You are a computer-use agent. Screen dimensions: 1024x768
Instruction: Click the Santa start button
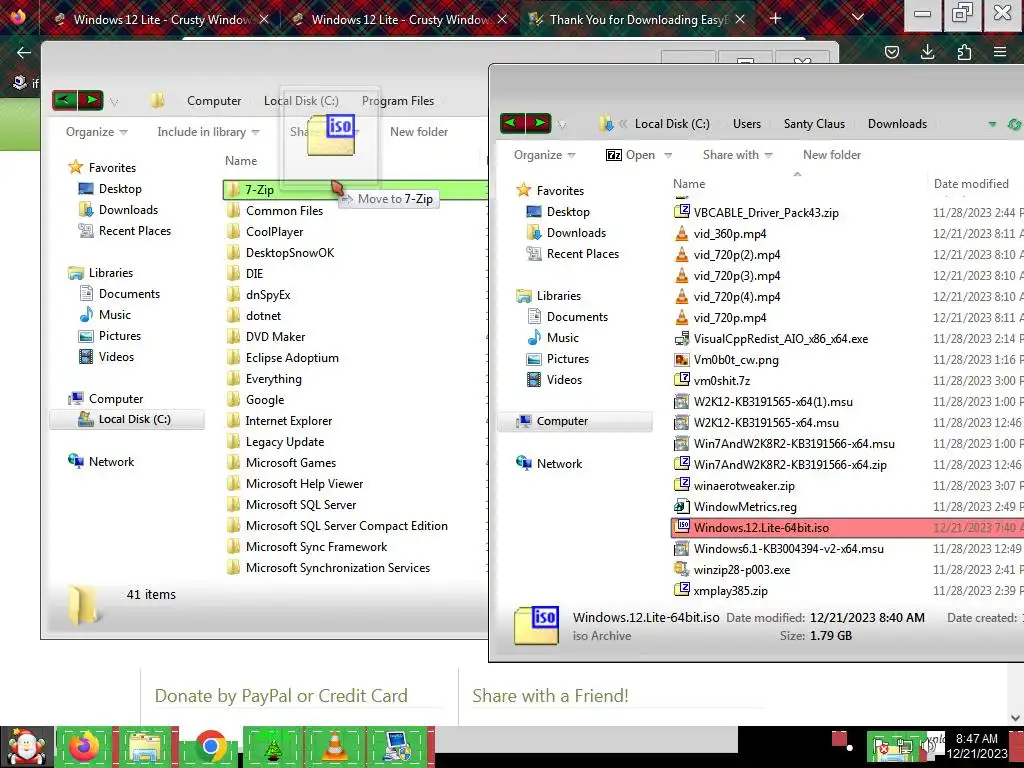[26, 747]
